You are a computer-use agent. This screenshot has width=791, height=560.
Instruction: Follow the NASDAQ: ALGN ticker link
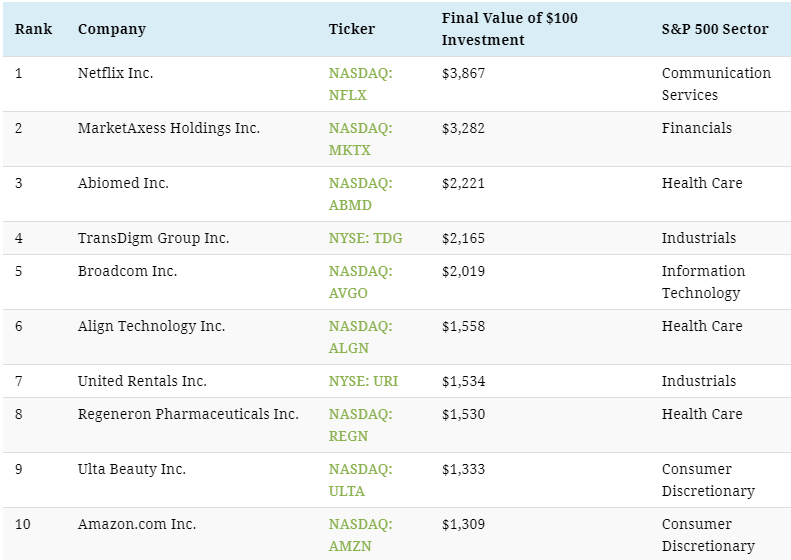[x=360, y=337]
